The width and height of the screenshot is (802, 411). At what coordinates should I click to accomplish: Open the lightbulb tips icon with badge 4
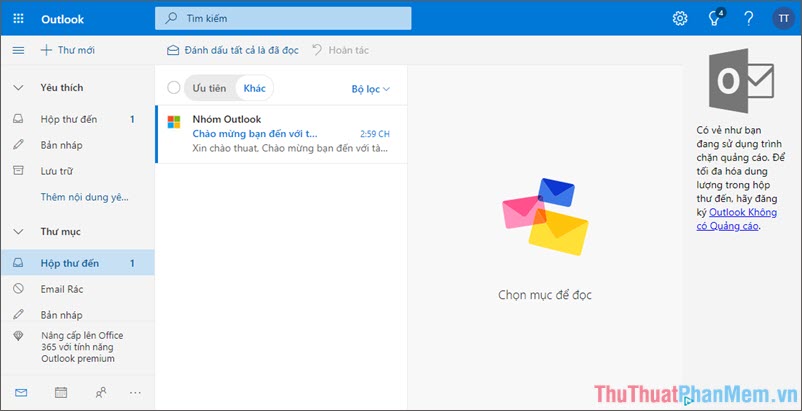point(715,18)
